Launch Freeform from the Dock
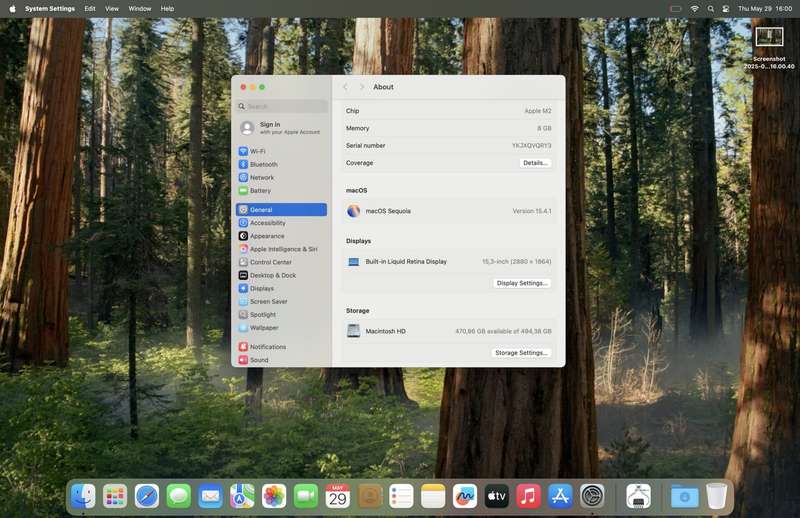Image resolution: width=800 pixels, height=518 pixels. click(465, 496)
